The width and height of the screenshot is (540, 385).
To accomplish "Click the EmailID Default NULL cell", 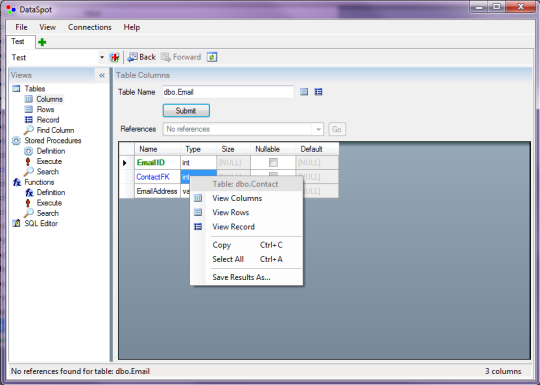I will pyautogui.click(x=317, y=163).
